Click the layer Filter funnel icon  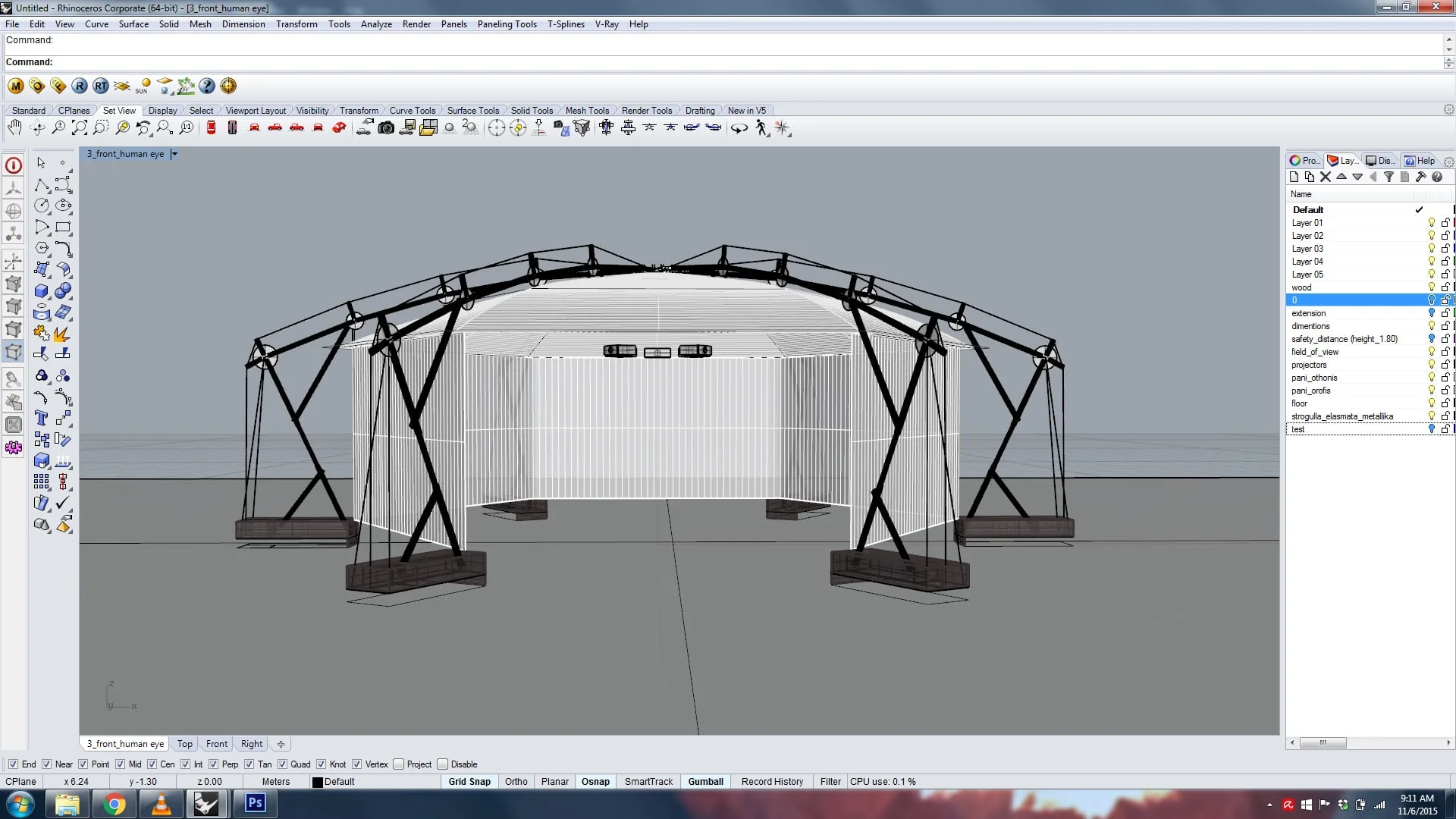[x=1389, y=177]
